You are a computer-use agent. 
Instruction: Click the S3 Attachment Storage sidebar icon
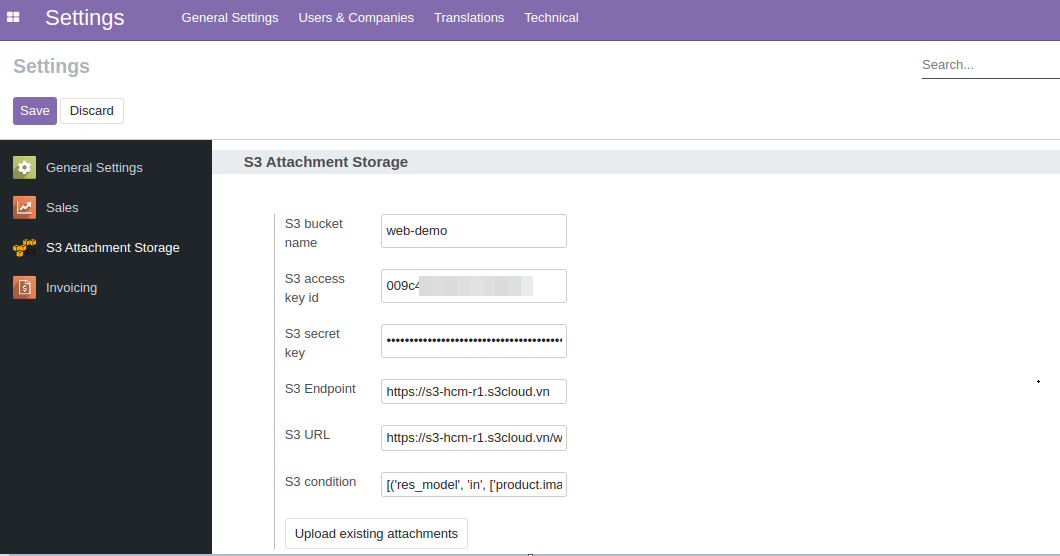coord(25,248)
